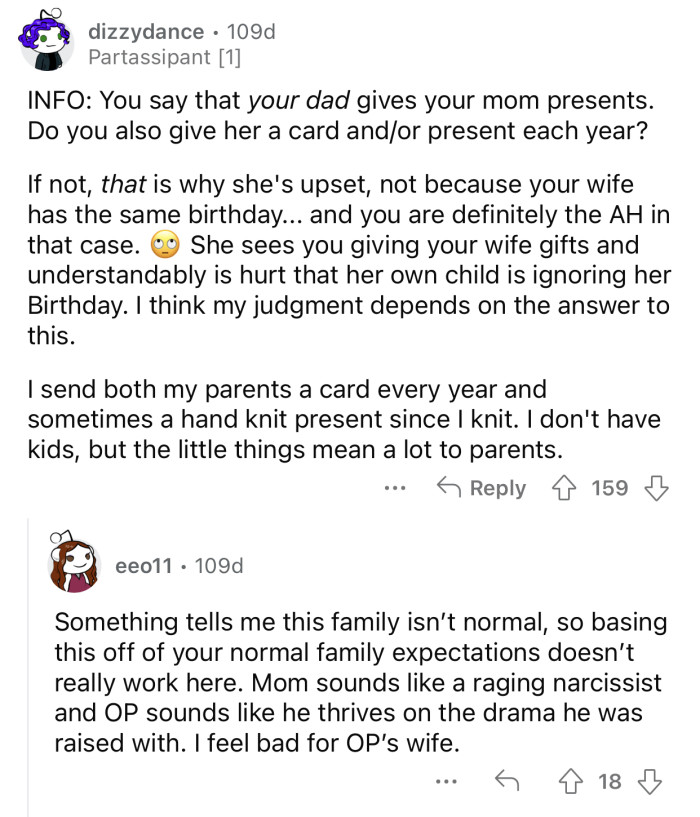Reply to dizzydance's comment
This screenshot has width=700, height=817.
pos(484,488)
